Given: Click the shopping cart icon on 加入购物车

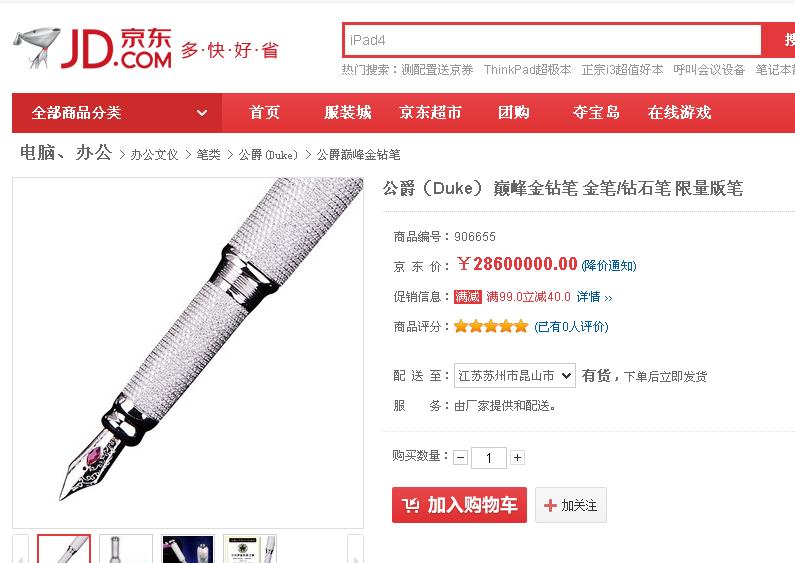Looking at the screenshot, I should point(411,505).
